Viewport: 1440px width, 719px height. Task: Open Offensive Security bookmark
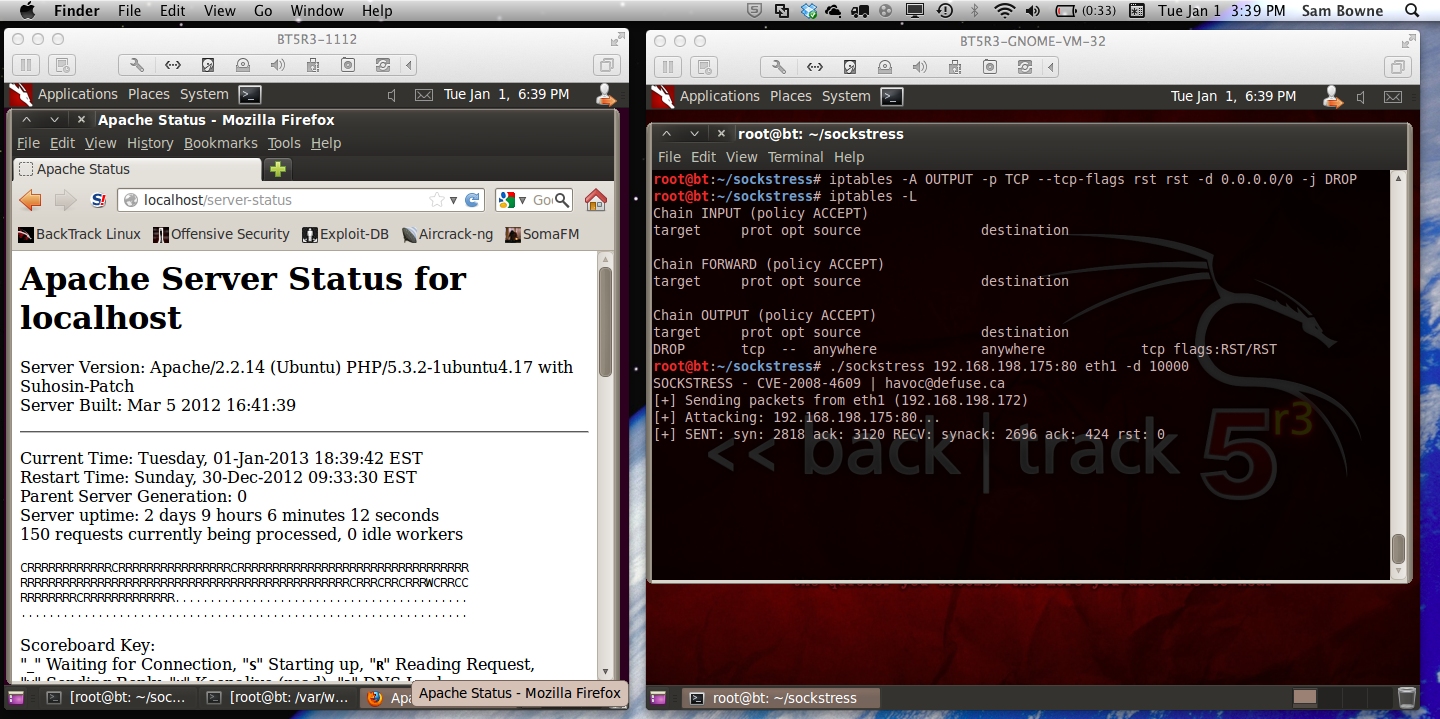221,234
